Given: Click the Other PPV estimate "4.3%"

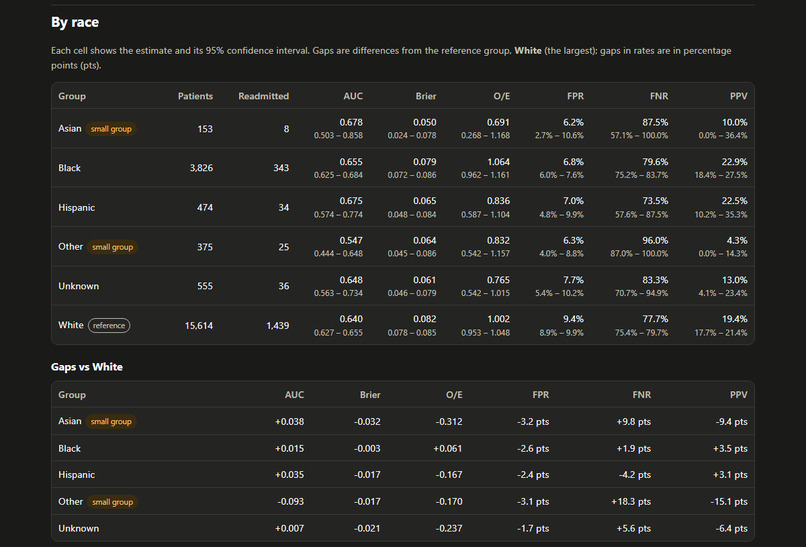Looking at the screenshot, I should 737,241.
